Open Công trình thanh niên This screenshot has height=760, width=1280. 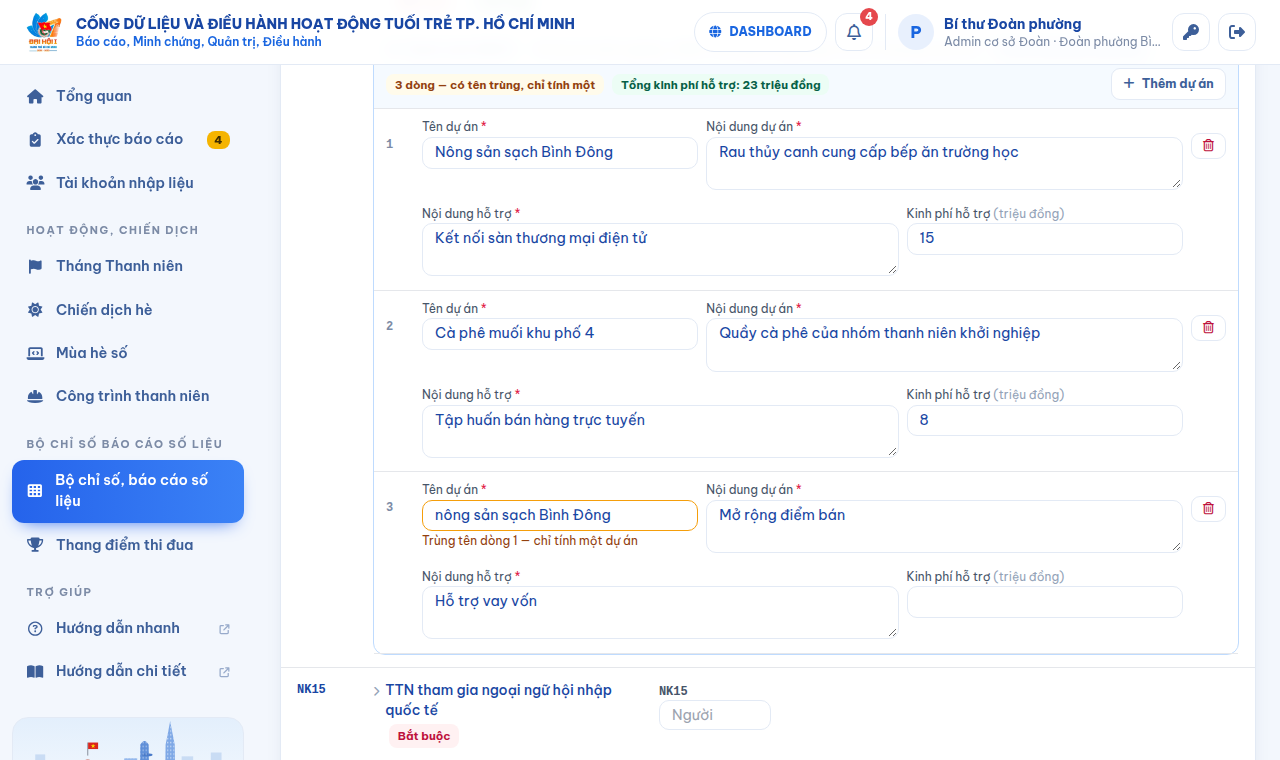(128, 396)
